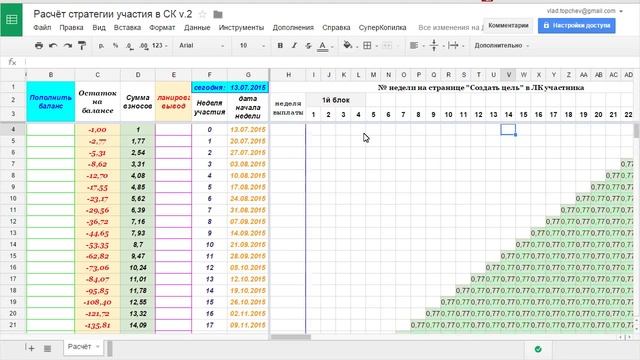Click the Merge cells icon

point(387,46)
